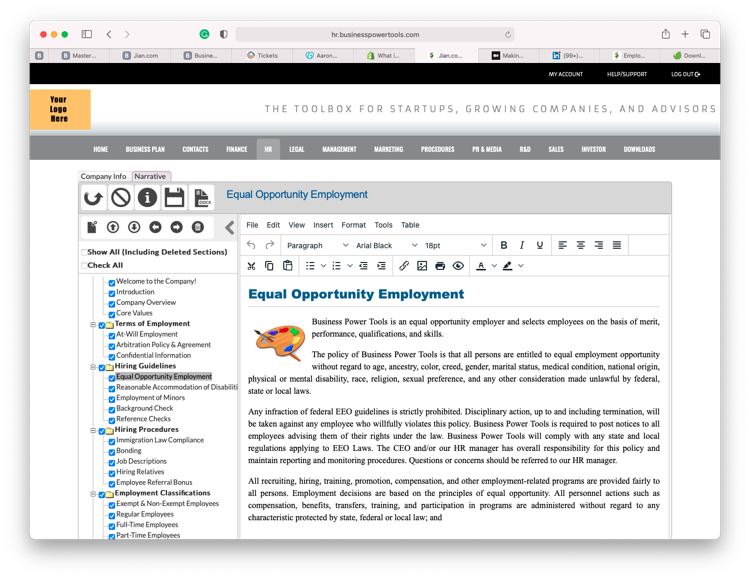This screenshot has height=579, width=750.
Task: Toggle Show All Including Deleted Sections checkbox
Action: [x=84, y=252]
